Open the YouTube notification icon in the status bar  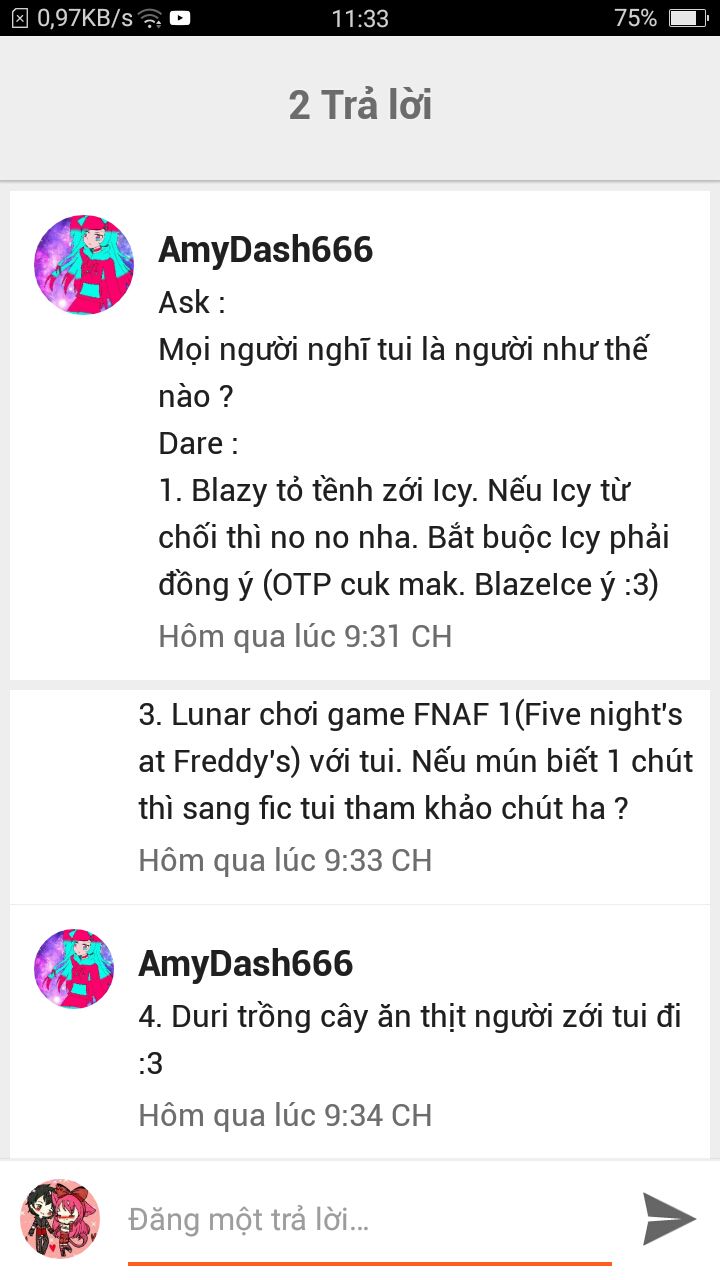click(x=181, y=17)
